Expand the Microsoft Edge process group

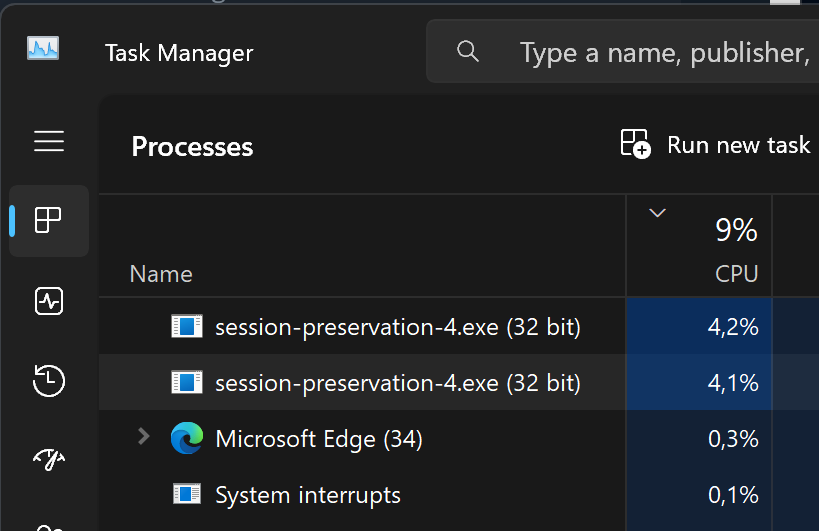(143, 437)
